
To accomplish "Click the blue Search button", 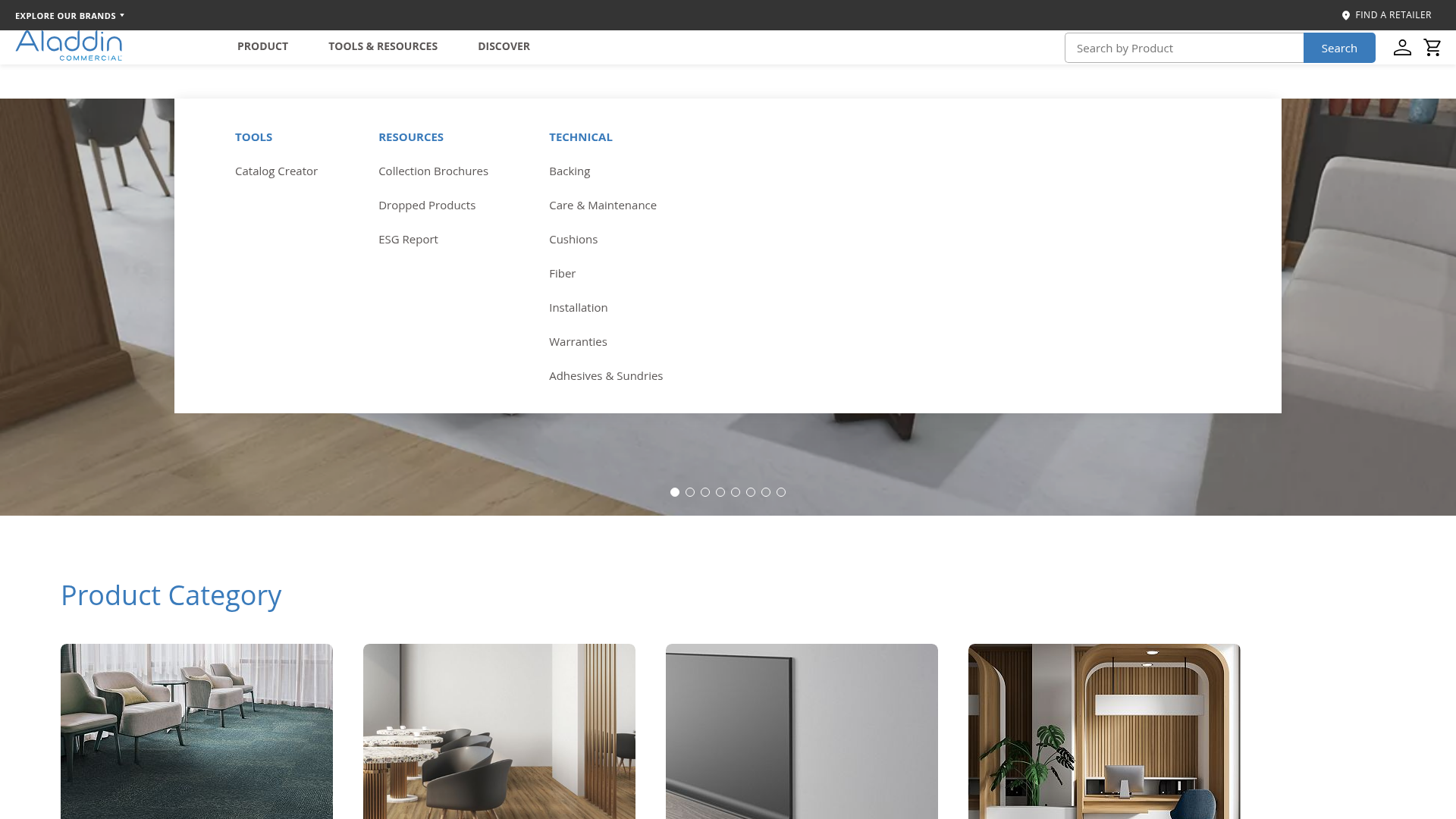I will click(1339, 48).
